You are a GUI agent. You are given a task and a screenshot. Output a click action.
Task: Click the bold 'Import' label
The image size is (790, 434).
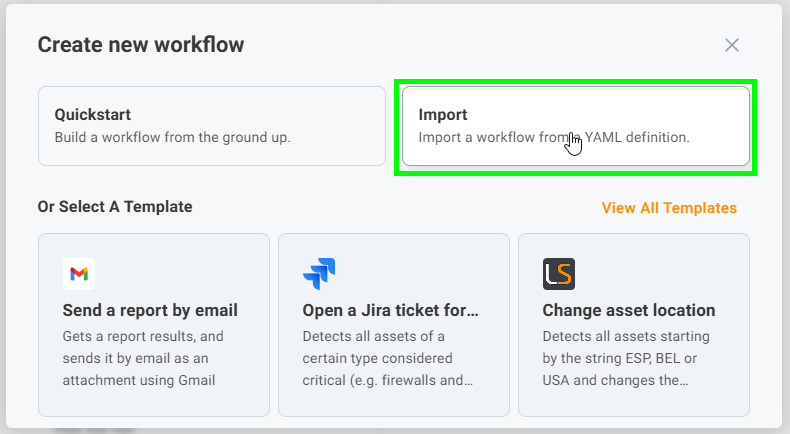[442, 115]
